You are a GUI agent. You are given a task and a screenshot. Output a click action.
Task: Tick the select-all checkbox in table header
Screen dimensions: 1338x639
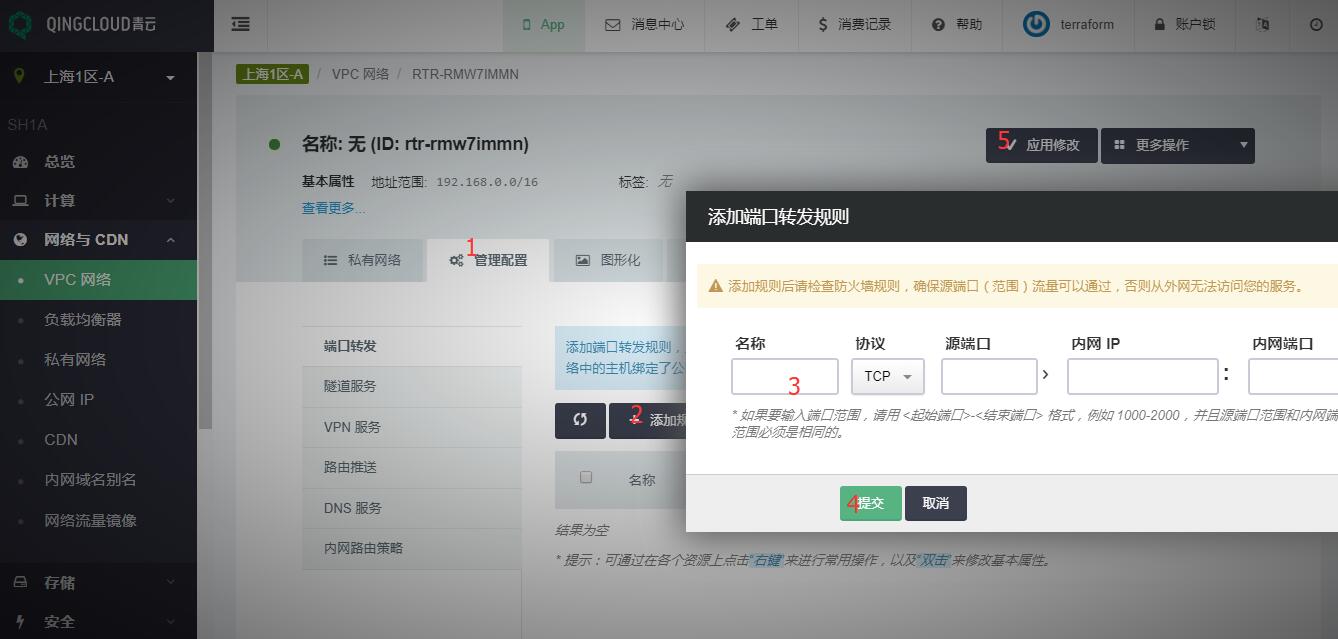click(586, 477)
